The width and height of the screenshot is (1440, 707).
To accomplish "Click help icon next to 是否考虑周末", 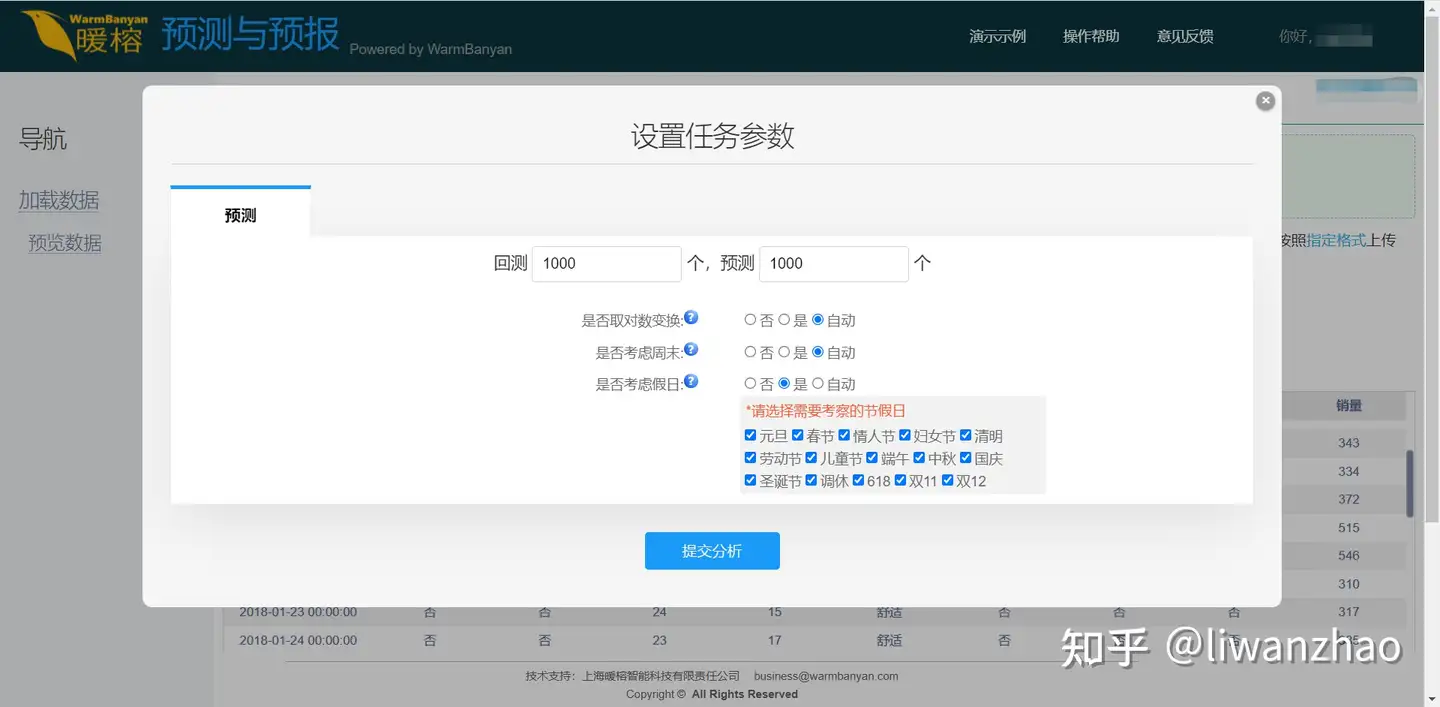I will click(691, 350).
